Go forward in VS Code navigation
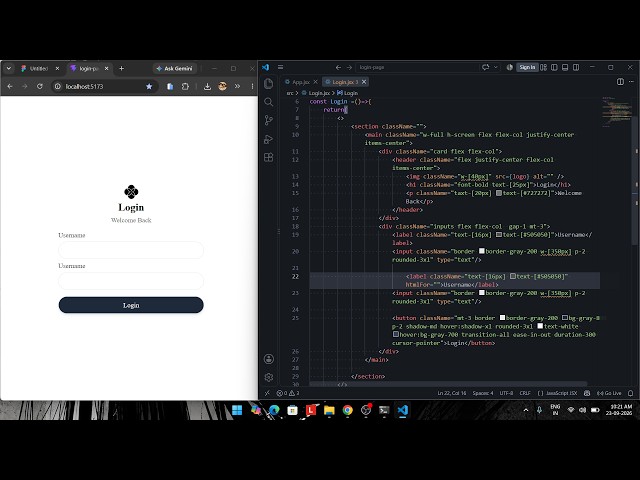640x480 pixels. point(349,67)
